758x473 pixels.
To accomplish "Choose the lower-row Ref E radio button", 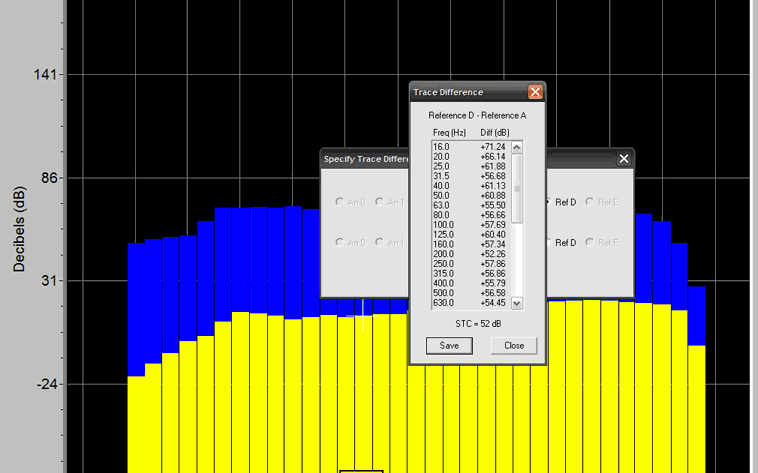I will click(602, 243).
